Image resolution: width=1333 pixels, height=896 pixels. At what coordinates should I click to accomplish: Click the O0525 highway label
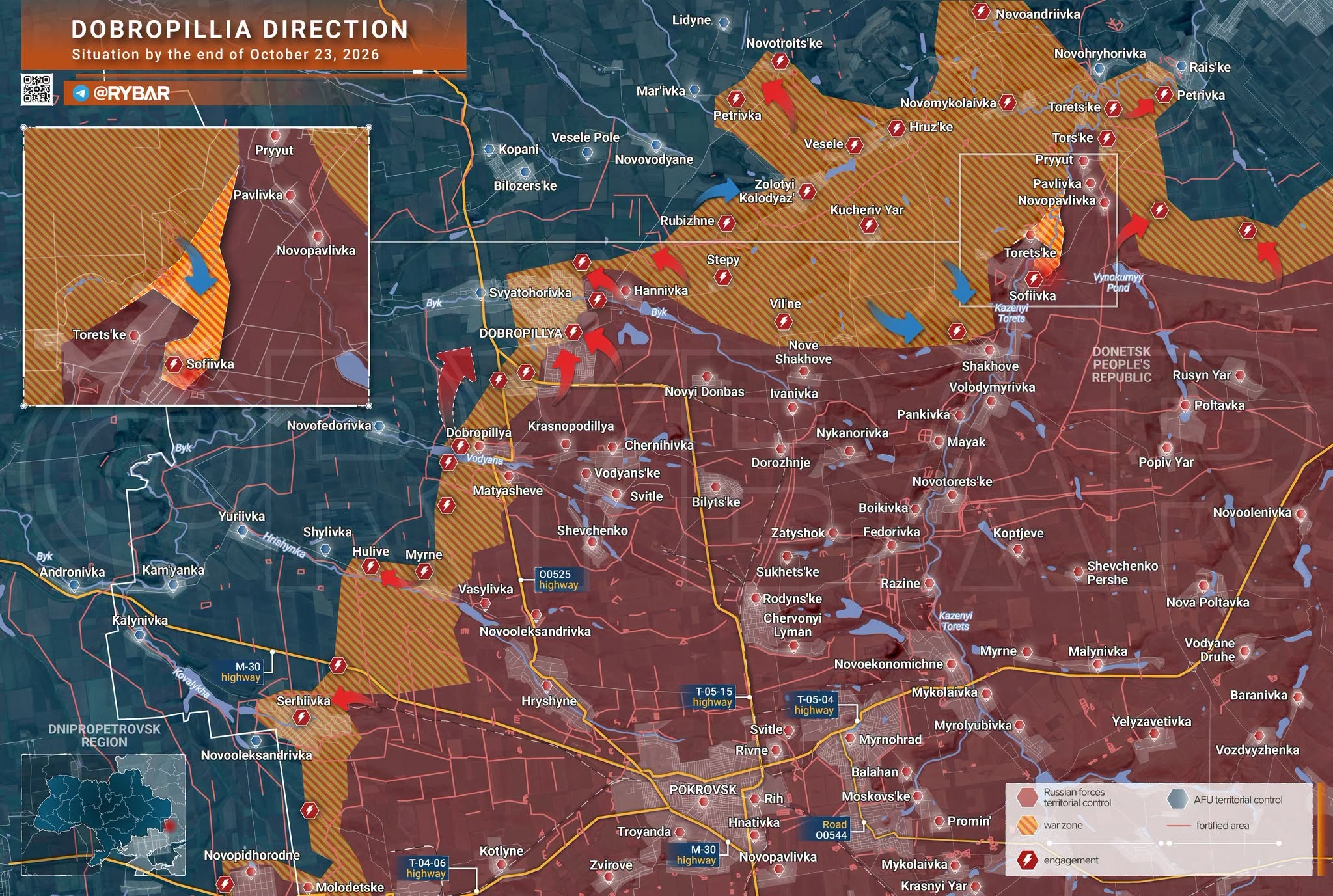click(558, 579)
